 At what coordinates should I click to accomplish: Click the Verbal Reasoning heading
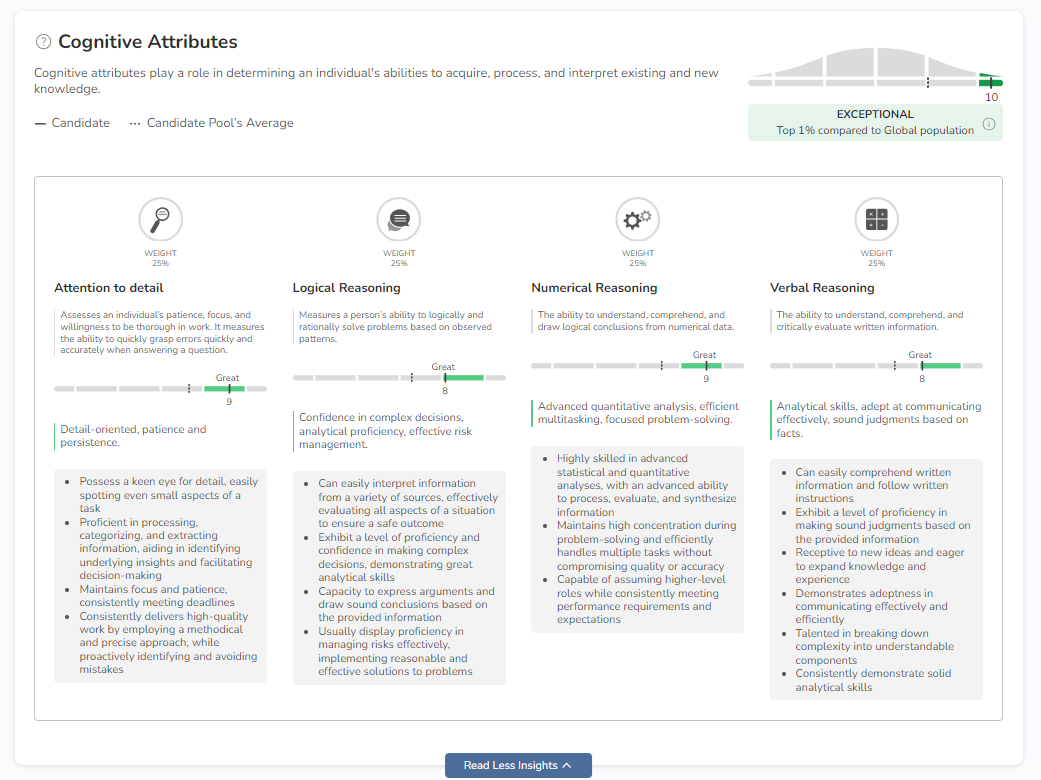pyautogui.click(x=822, y=288)
